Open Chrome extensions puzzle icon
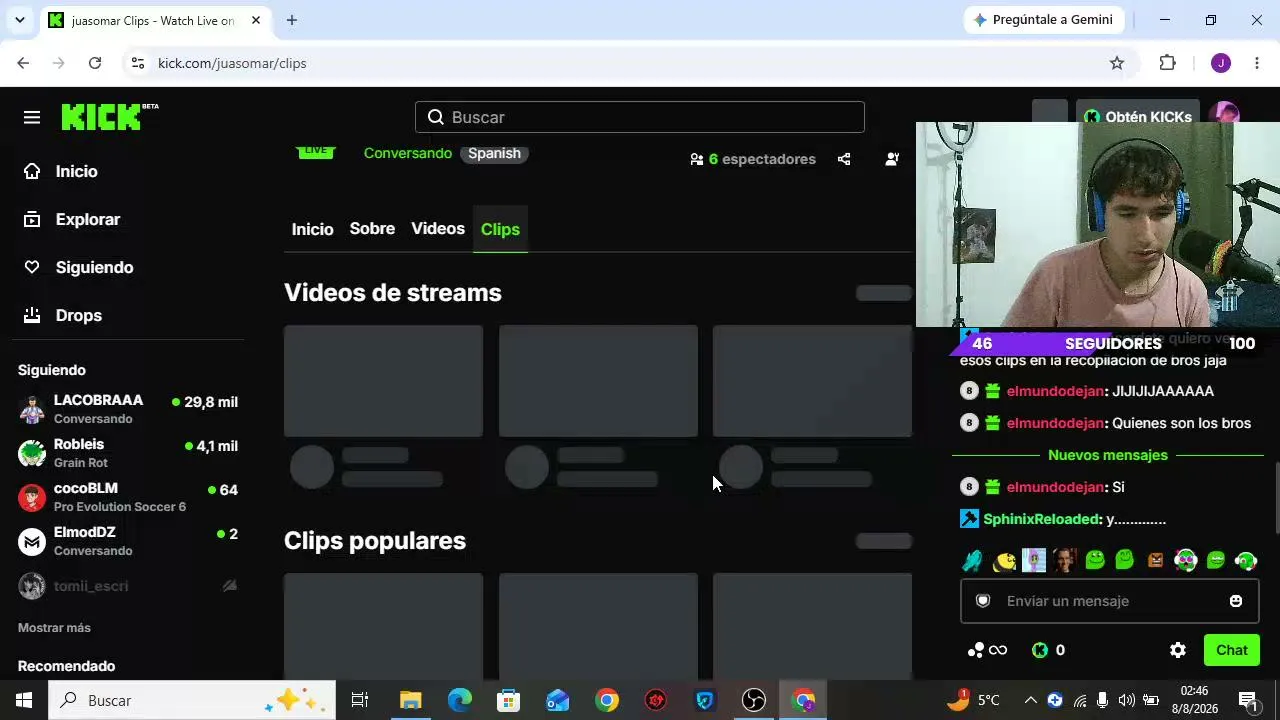This screenshot has height=720, width=1280. [1167, 63]
